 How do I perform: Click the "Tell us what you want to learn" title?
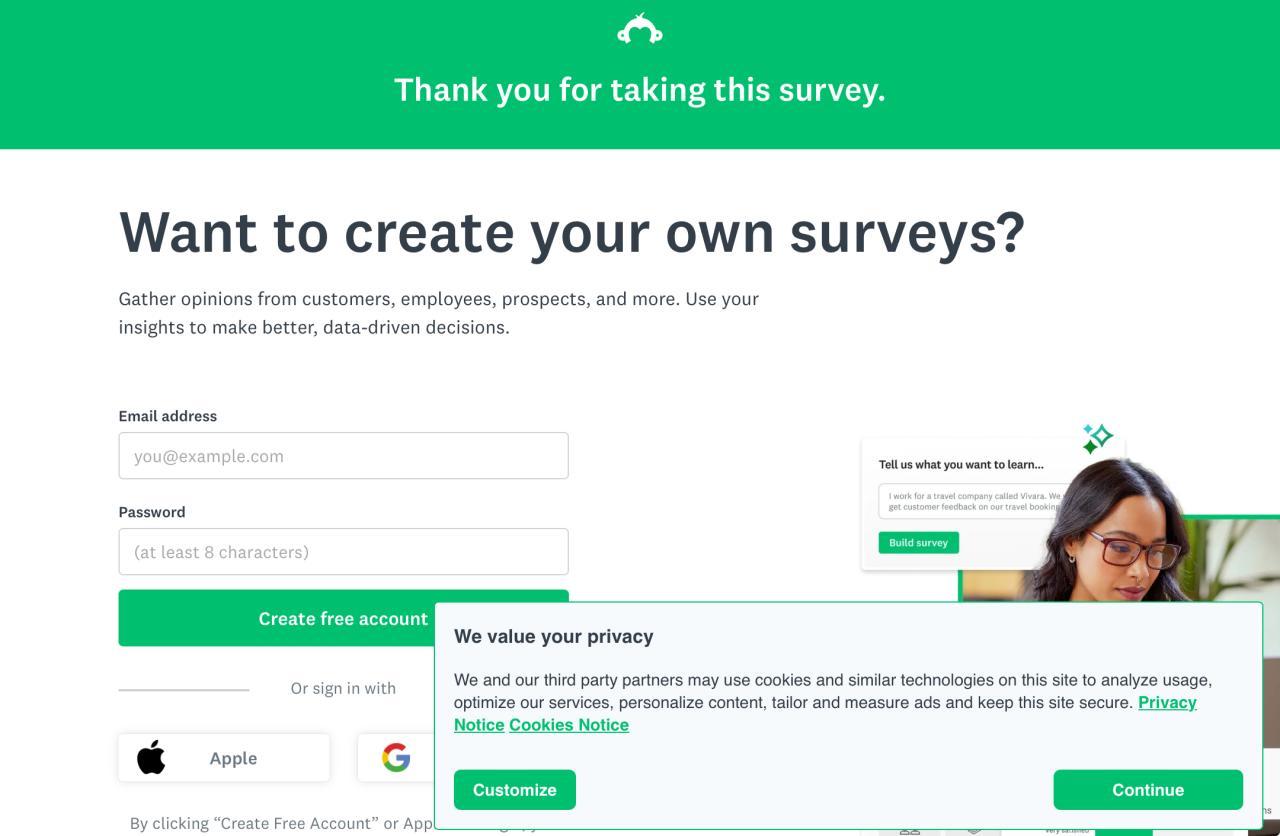(960, 464)
